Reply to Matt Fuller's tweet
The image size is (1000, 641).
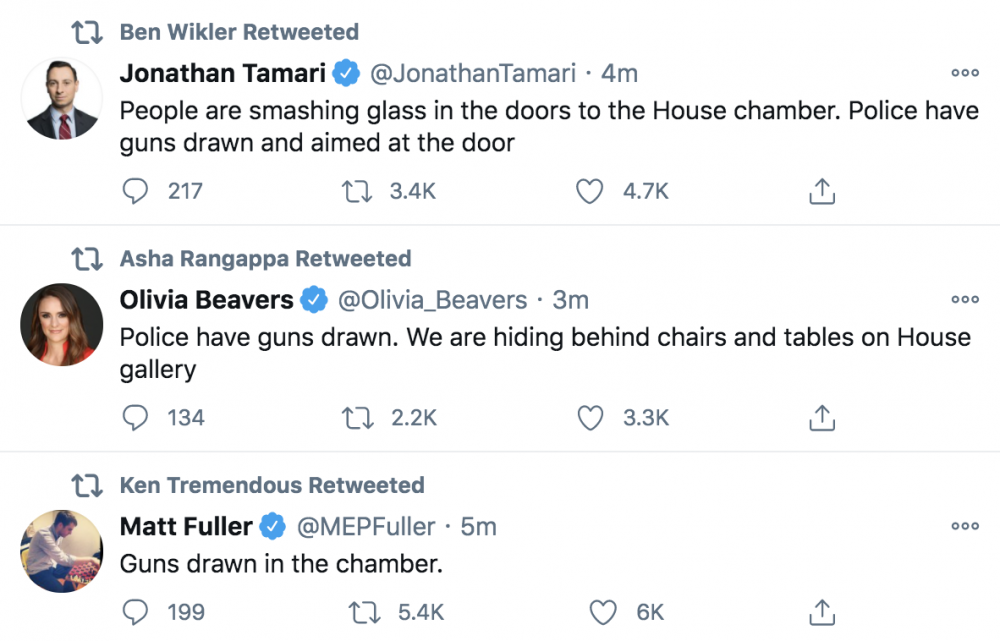135,612
